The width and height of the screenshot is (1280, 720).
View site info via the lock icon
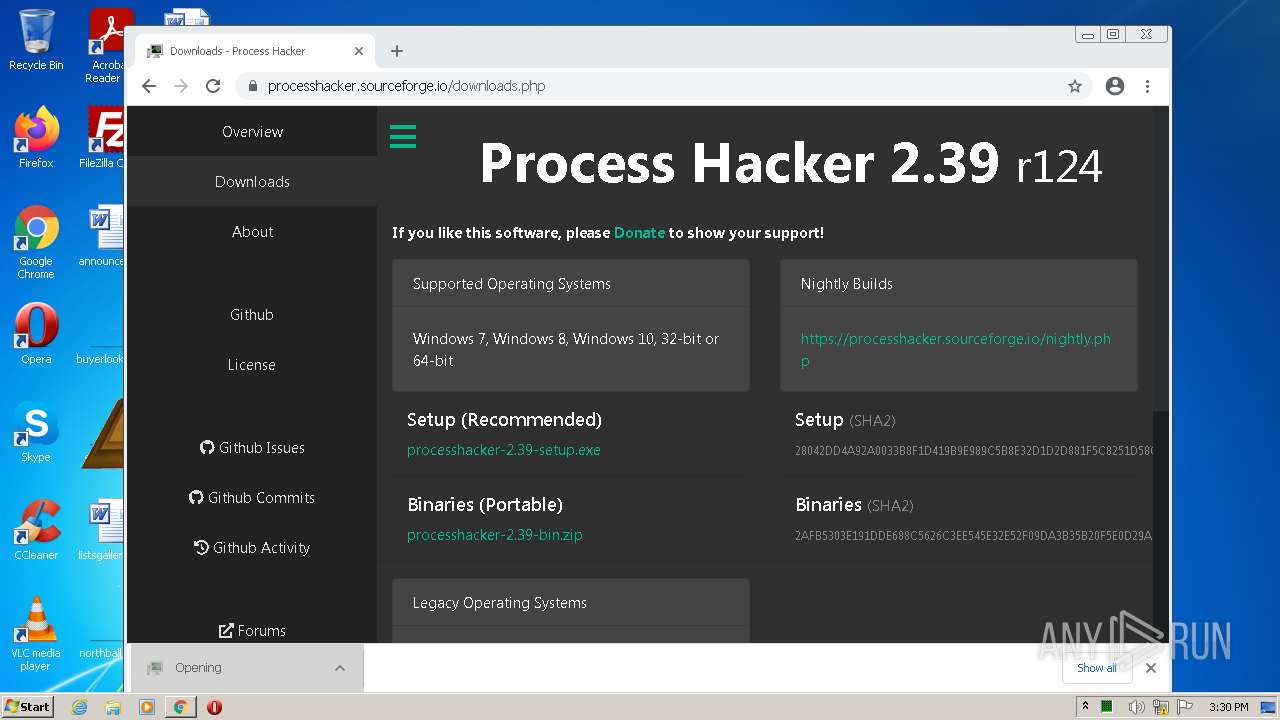click(253, 86)
